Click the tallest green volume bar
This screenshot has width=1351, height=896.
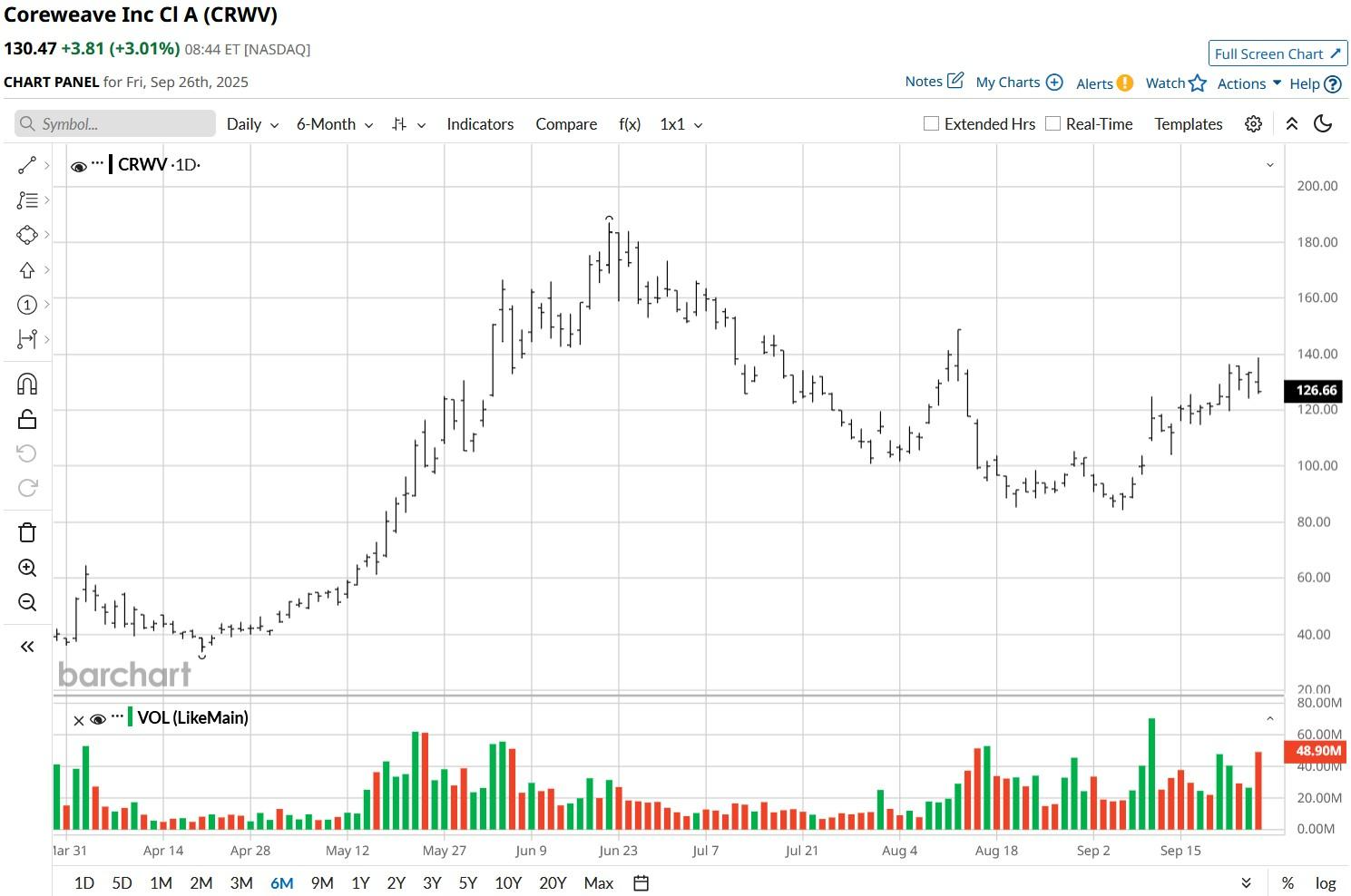[x=1151, y=774]
